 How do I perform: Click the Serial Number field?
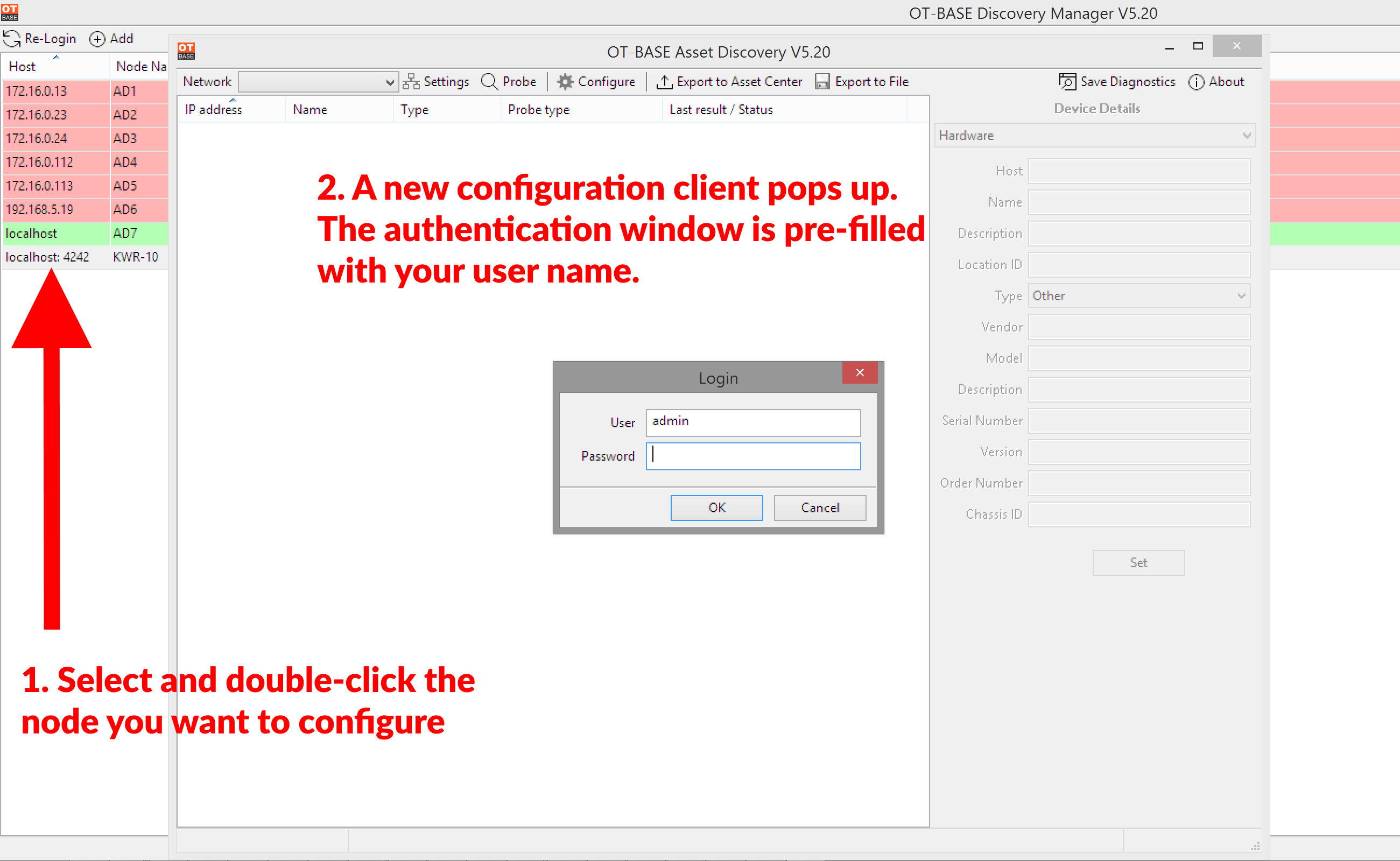1139,421
